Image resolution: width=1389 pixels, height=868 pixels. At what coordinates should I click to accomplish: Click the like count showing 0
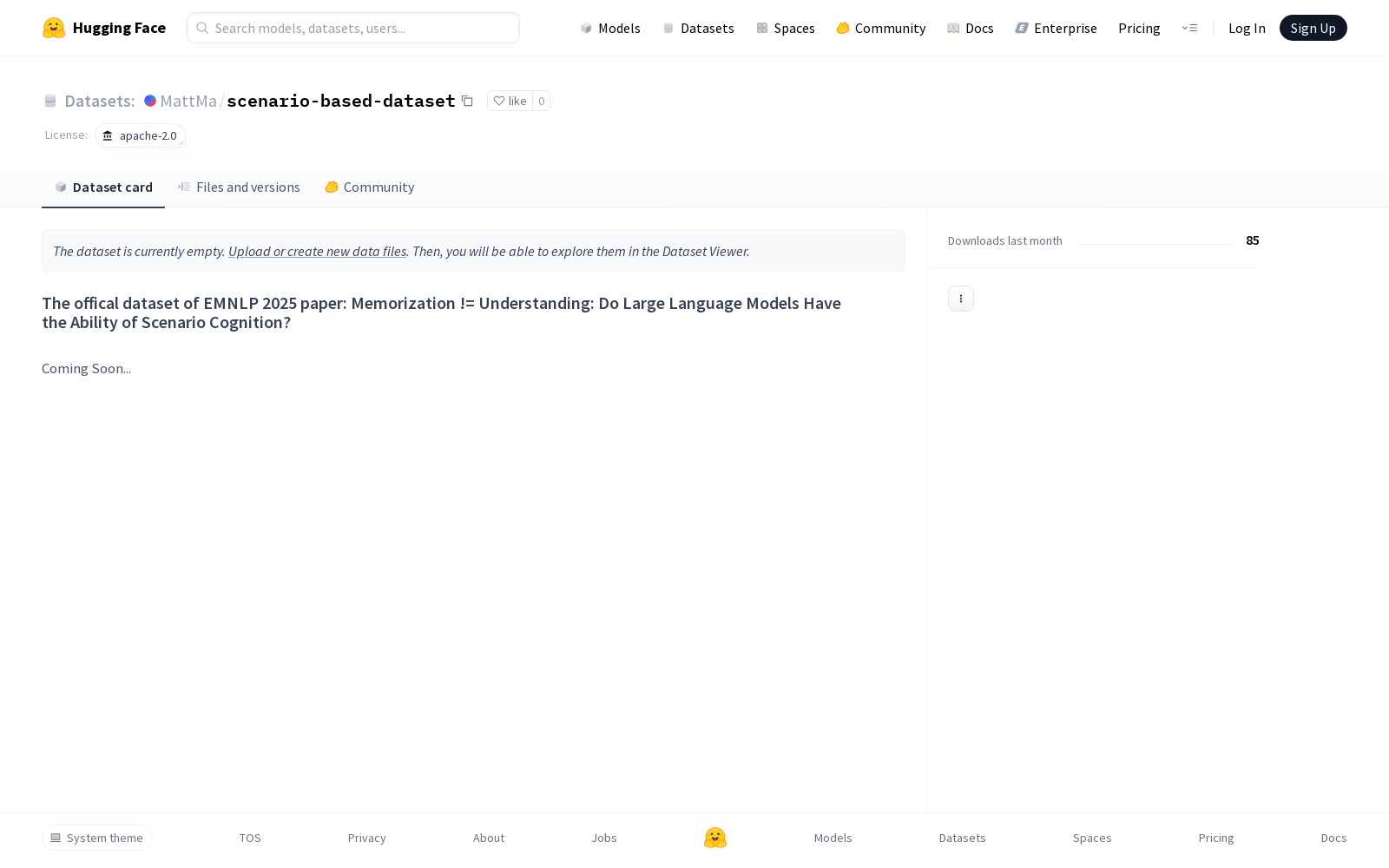click(x=542, y=101)
